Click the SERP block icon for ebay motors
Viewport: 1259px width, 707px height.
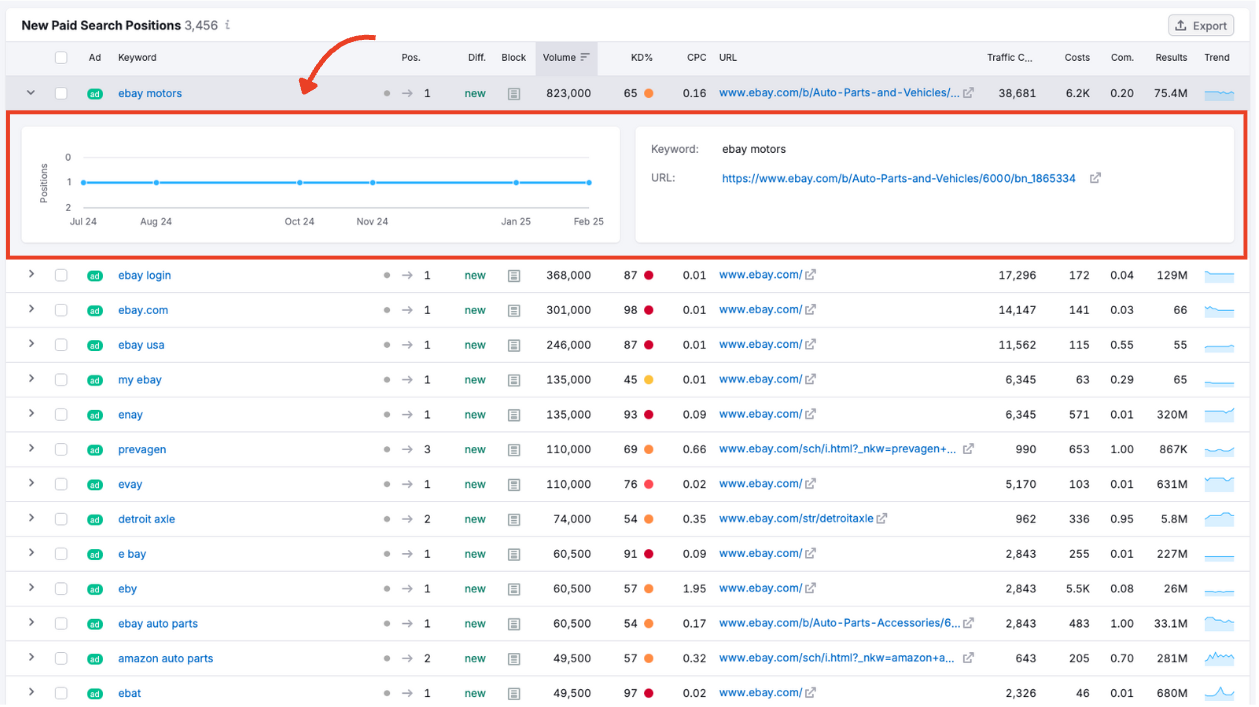pos(514,93)
